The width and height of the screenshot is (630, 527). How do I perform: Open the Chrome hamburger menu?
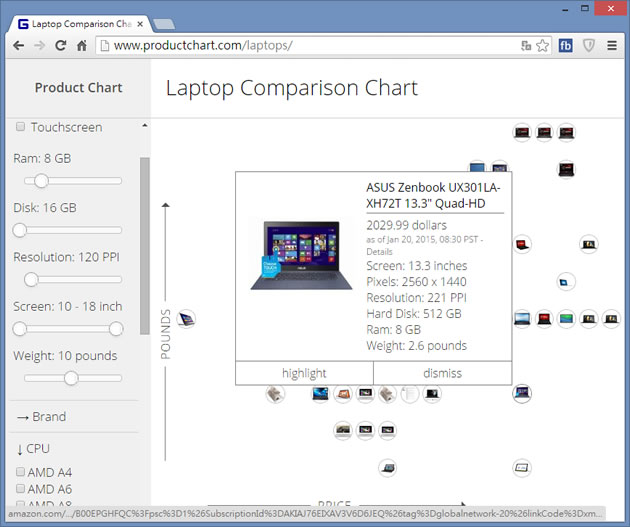click(x=612, y=46)
